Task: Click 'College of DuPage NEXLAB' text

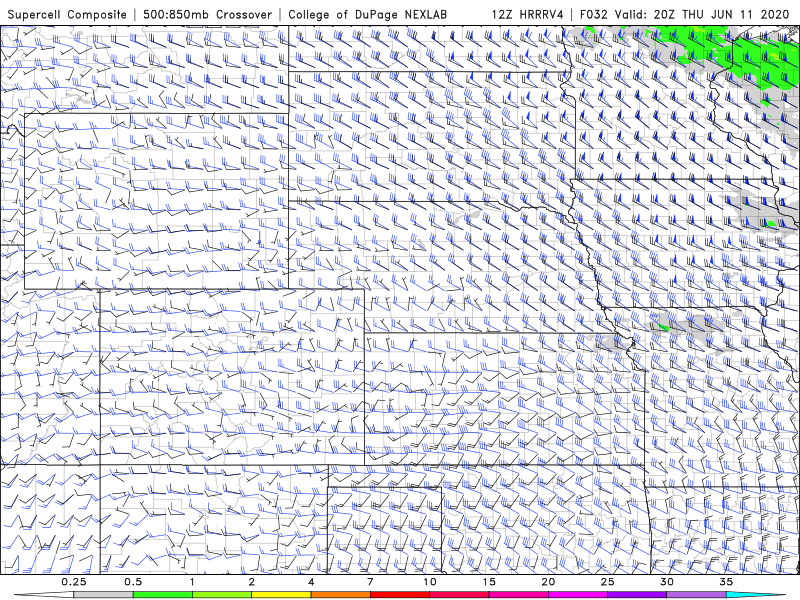Action: [x=367, y=14]
